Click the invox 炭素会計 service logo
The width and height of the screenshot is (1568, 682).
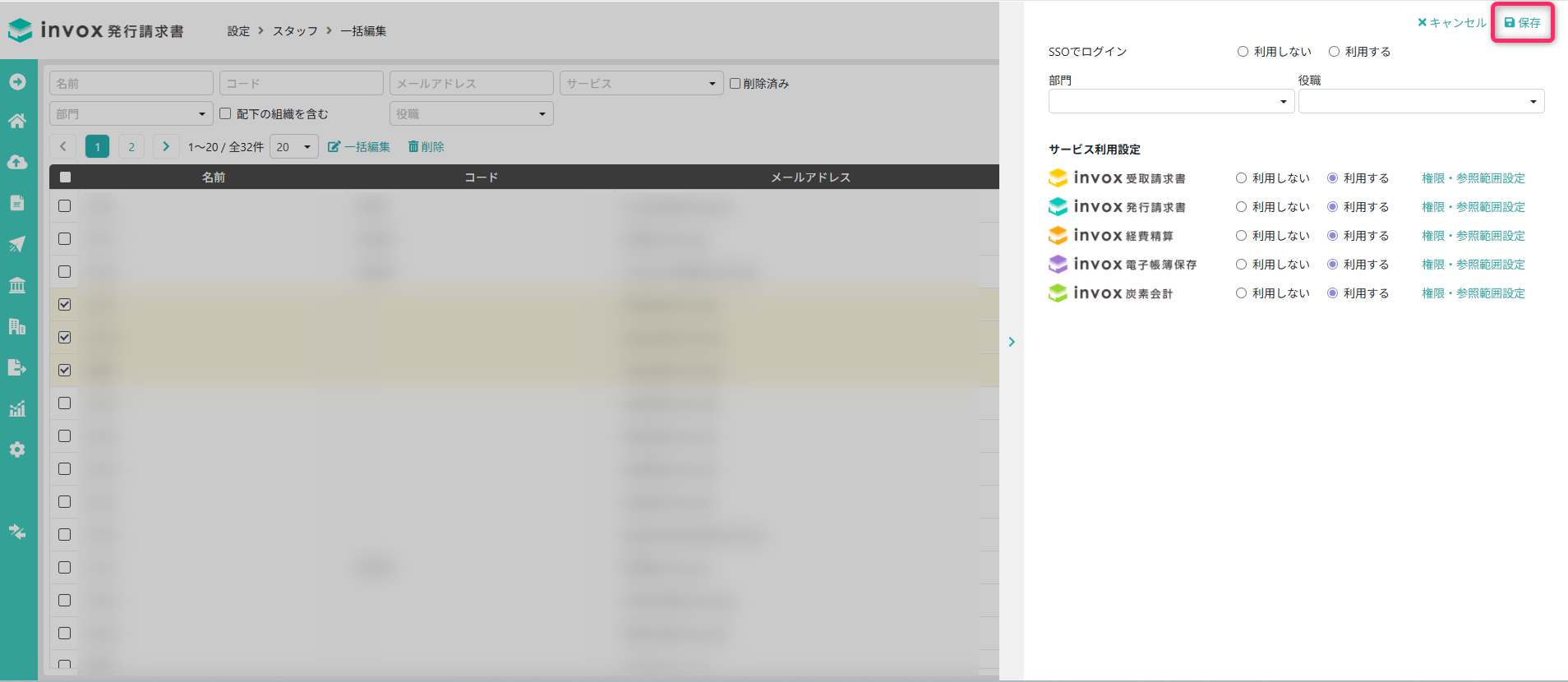(x=1111, y=293)
